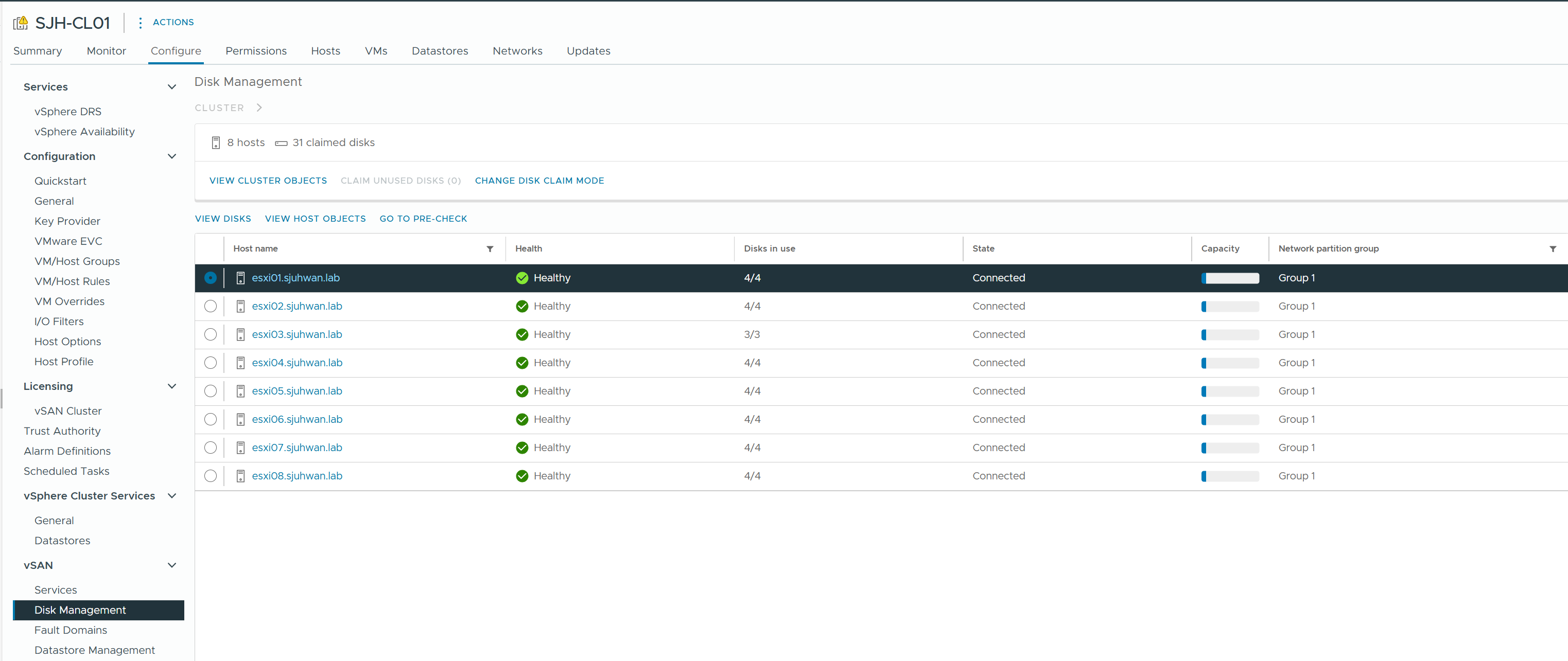
Task: Collapse the Licensing section chevron
Action: tap(171, 386)
